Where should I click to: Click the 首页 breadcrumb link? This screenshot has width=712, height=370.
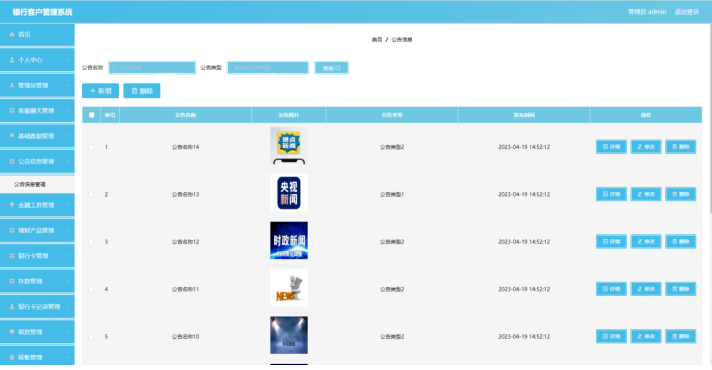(x=377, y=40)
